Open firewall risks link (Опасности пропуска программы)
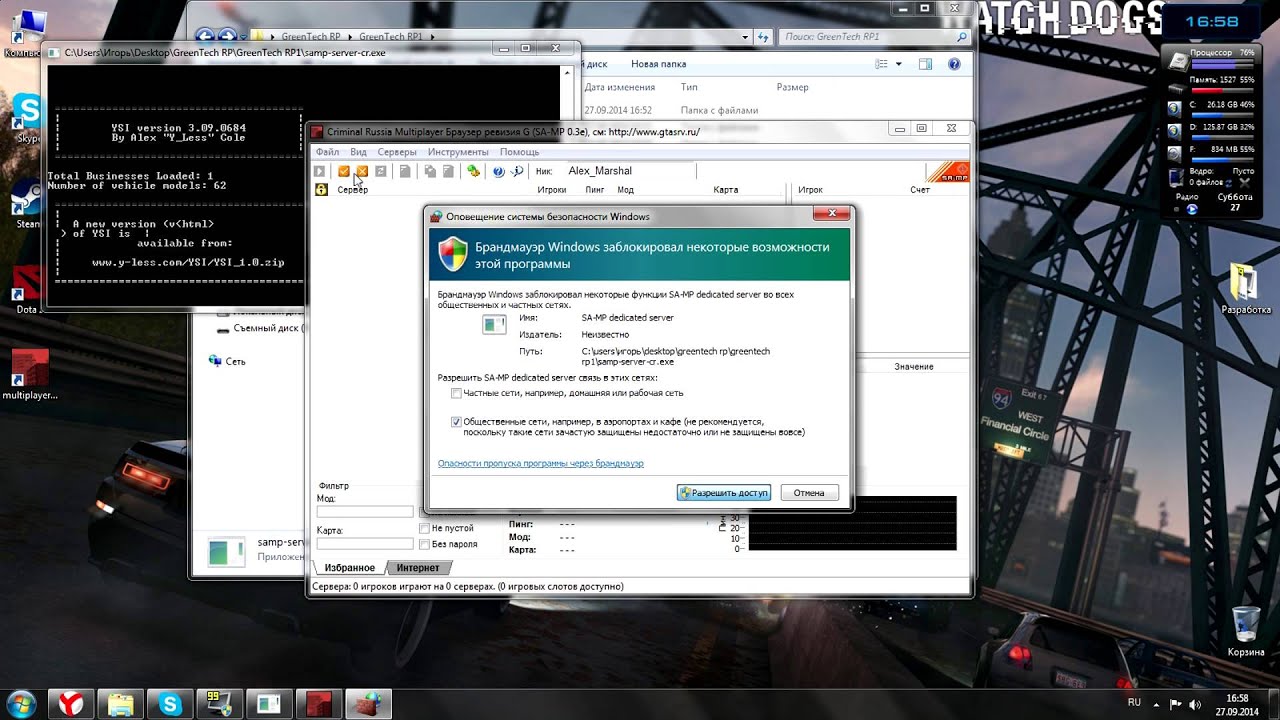The width and height of the screenshot is (1280, 720). coord(541,464)
